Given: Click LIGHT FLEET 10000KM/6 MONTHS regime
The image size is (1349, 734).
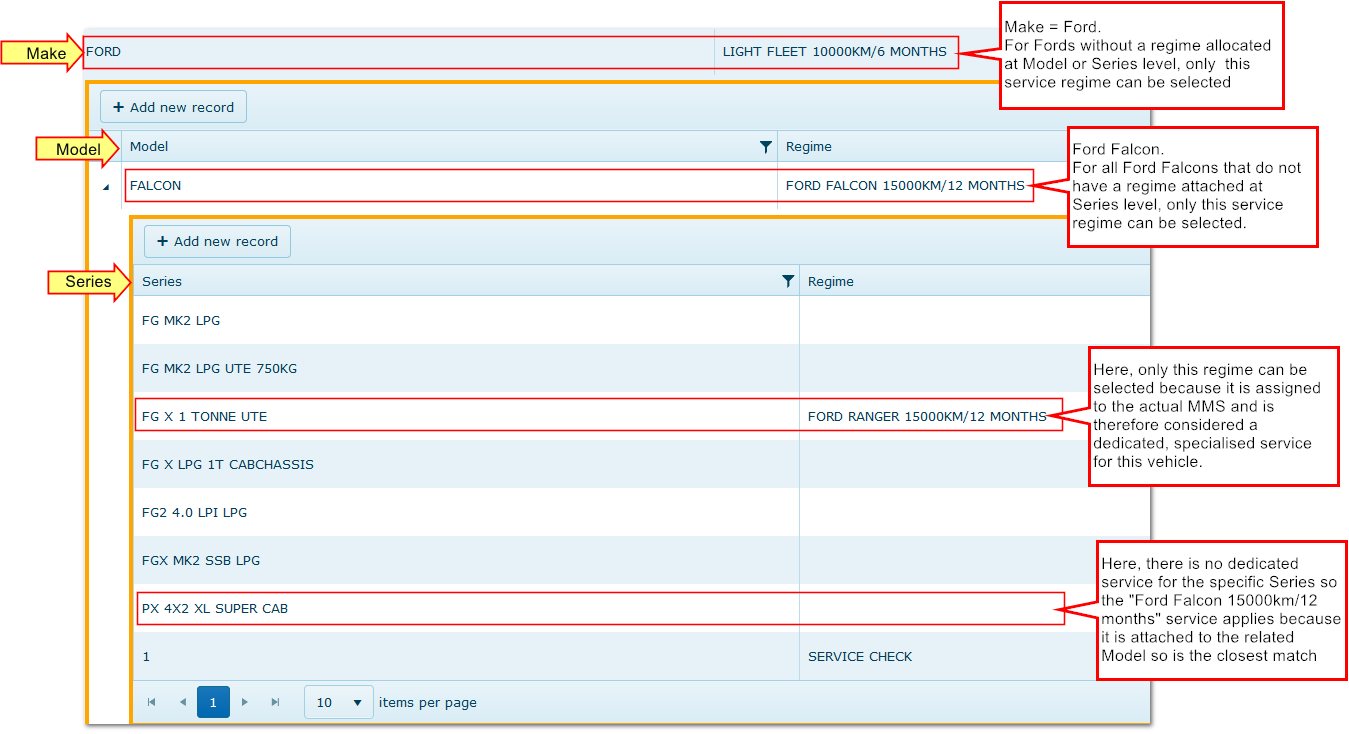Looking at the screenshot, I should click(835, 51).
